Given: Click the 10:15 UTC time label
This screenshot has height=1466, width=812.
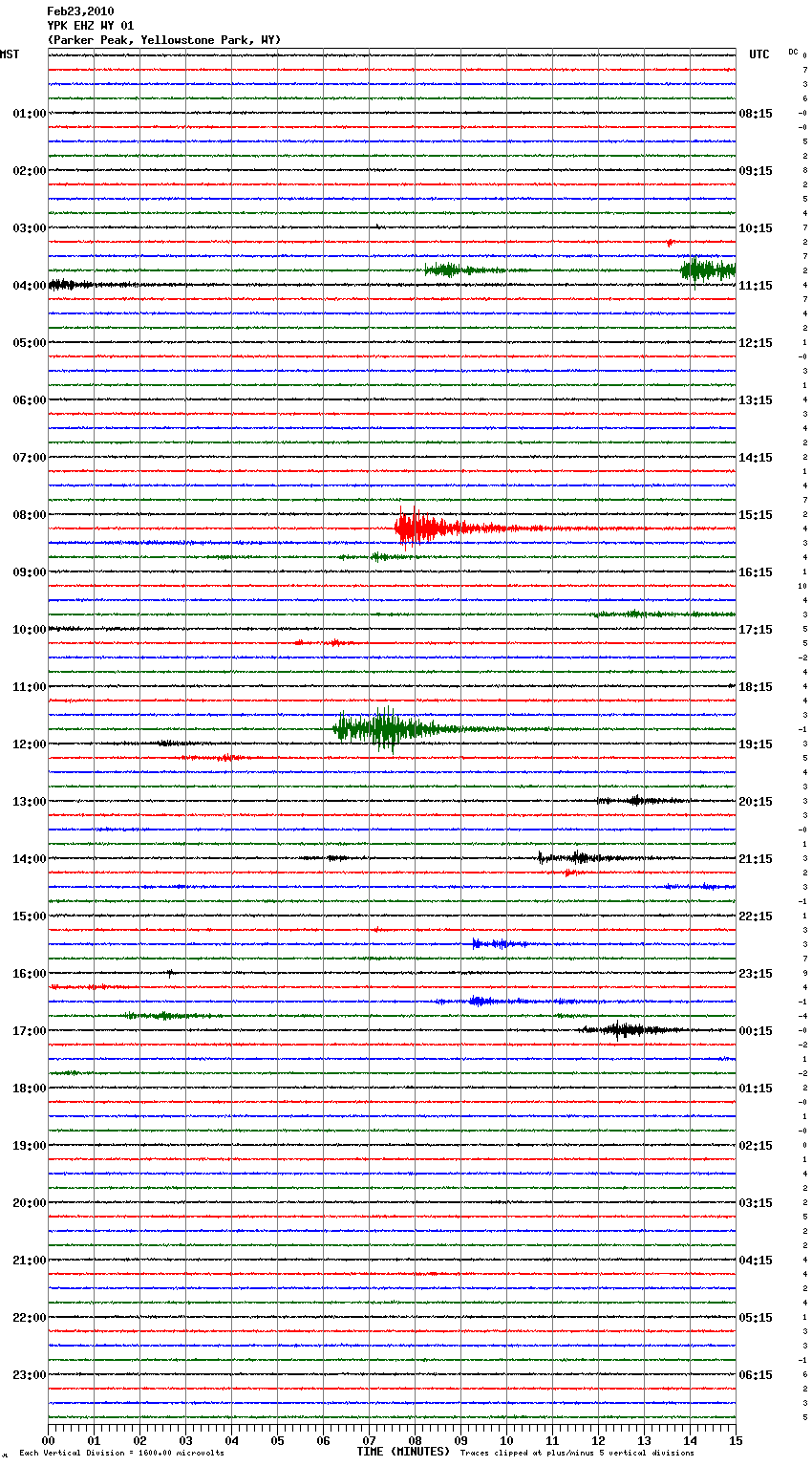Looking at the screenshot, I should (756, 228).
